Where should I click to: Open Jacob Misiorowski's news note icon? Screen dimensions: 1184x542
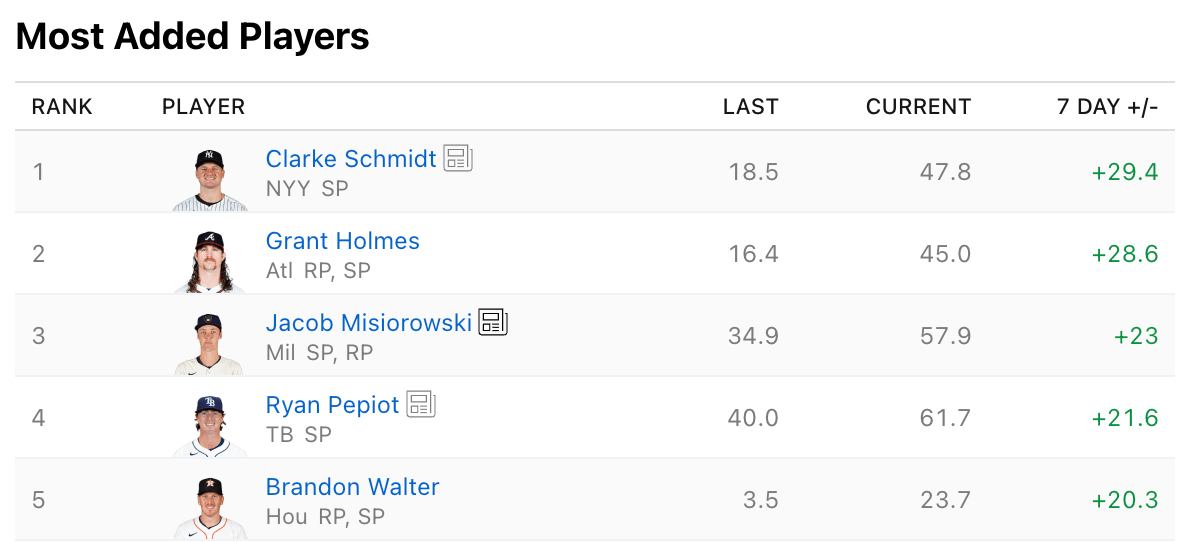click(x=493, y=322)
